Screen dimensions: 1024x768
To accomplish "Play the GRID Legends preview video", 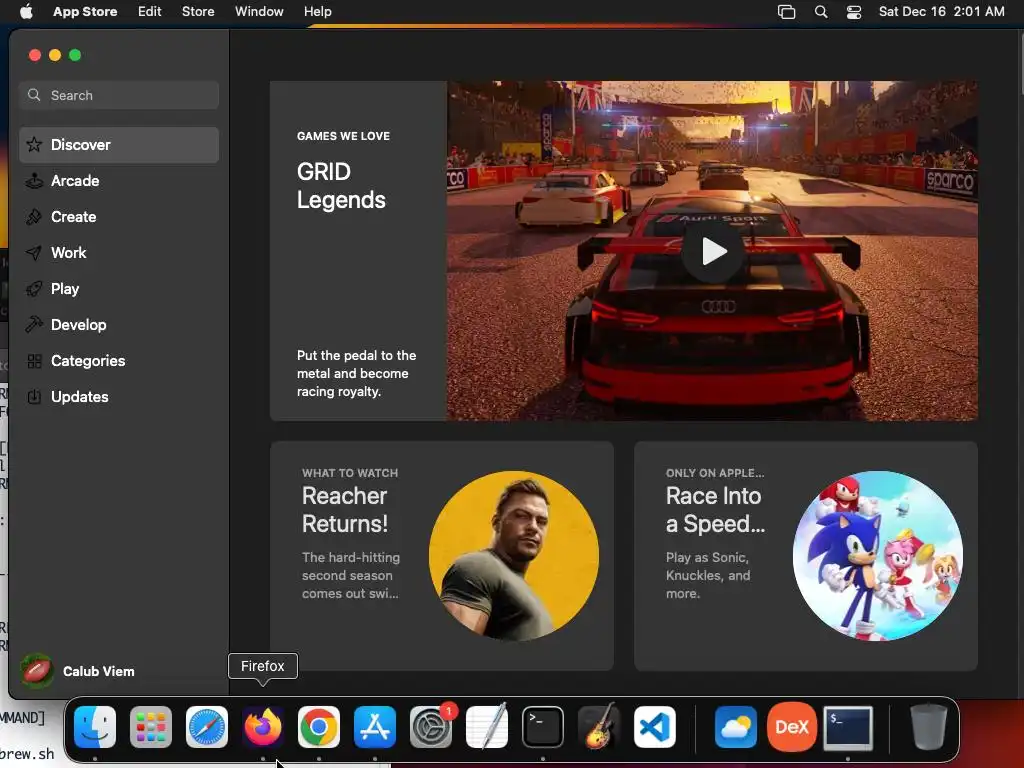I will pyautogui.click(x=712, y=251).
